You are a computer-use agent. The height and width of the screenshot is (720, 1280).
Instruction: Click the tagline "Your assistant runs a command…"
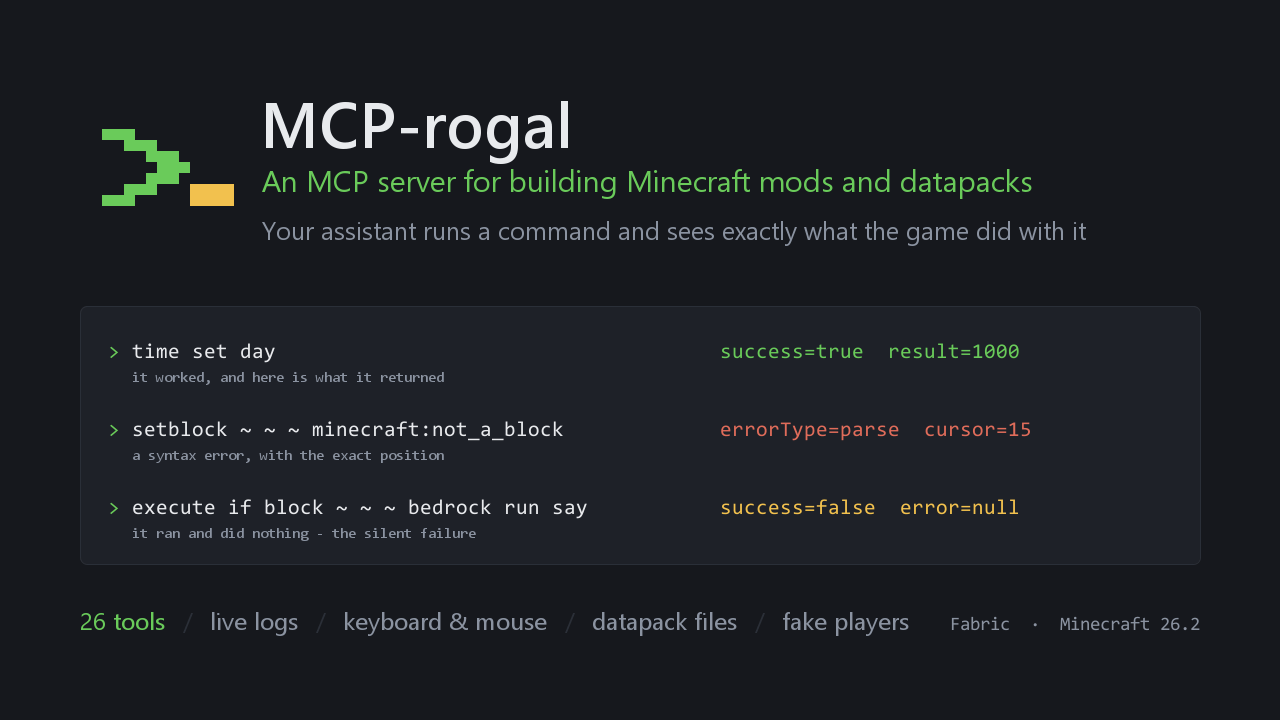point(674,232)
